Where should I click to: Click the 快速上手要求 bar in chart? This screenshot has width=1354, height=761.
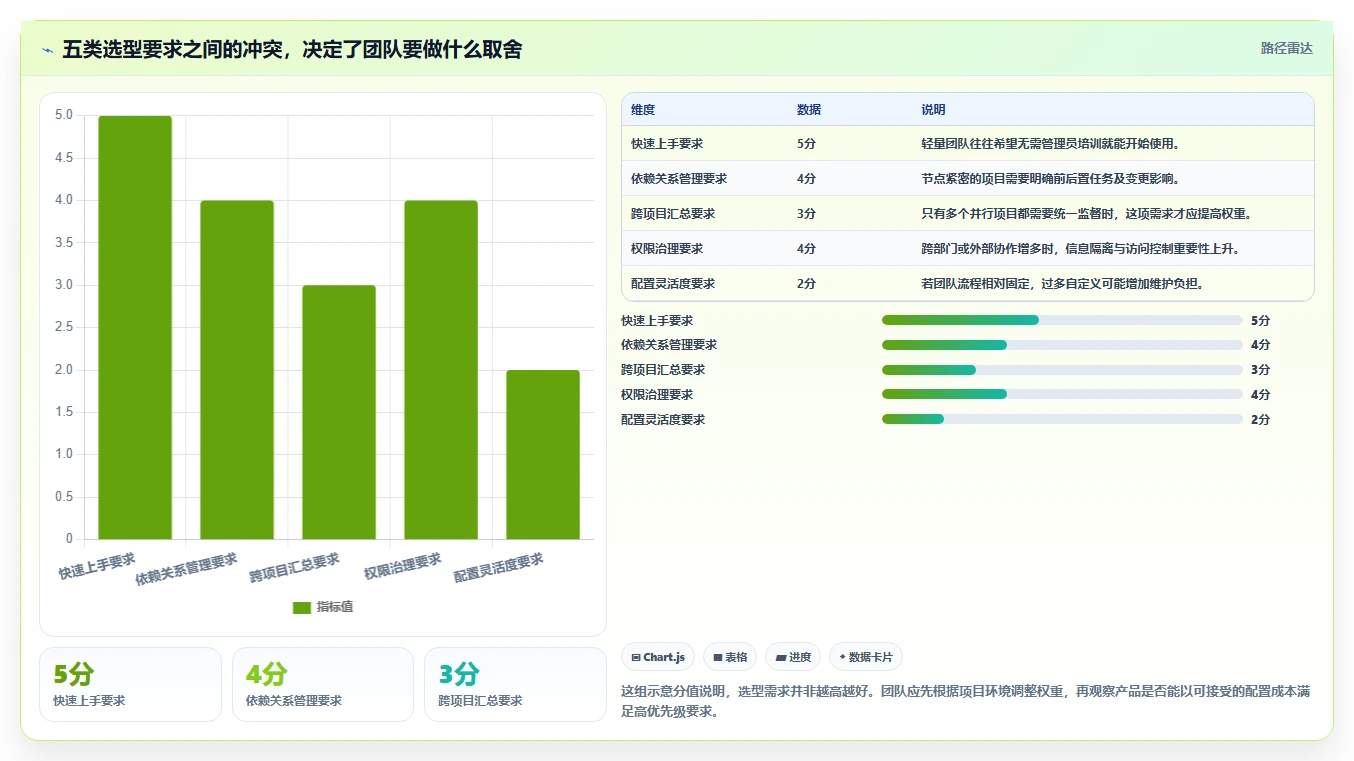[x=135, y=327]
